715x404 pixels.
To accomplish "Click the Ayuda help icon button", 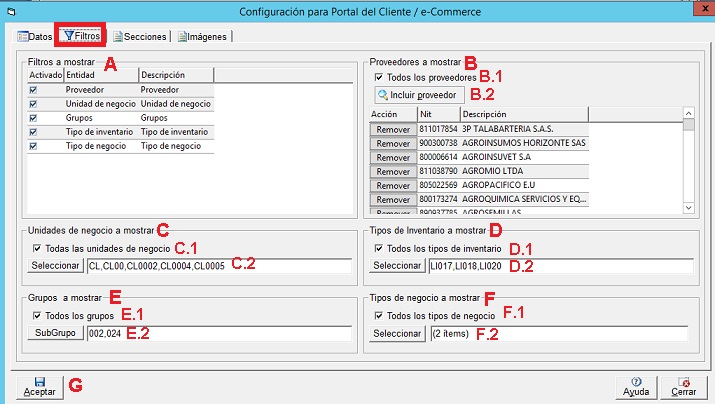I will [x=636, y=386].
